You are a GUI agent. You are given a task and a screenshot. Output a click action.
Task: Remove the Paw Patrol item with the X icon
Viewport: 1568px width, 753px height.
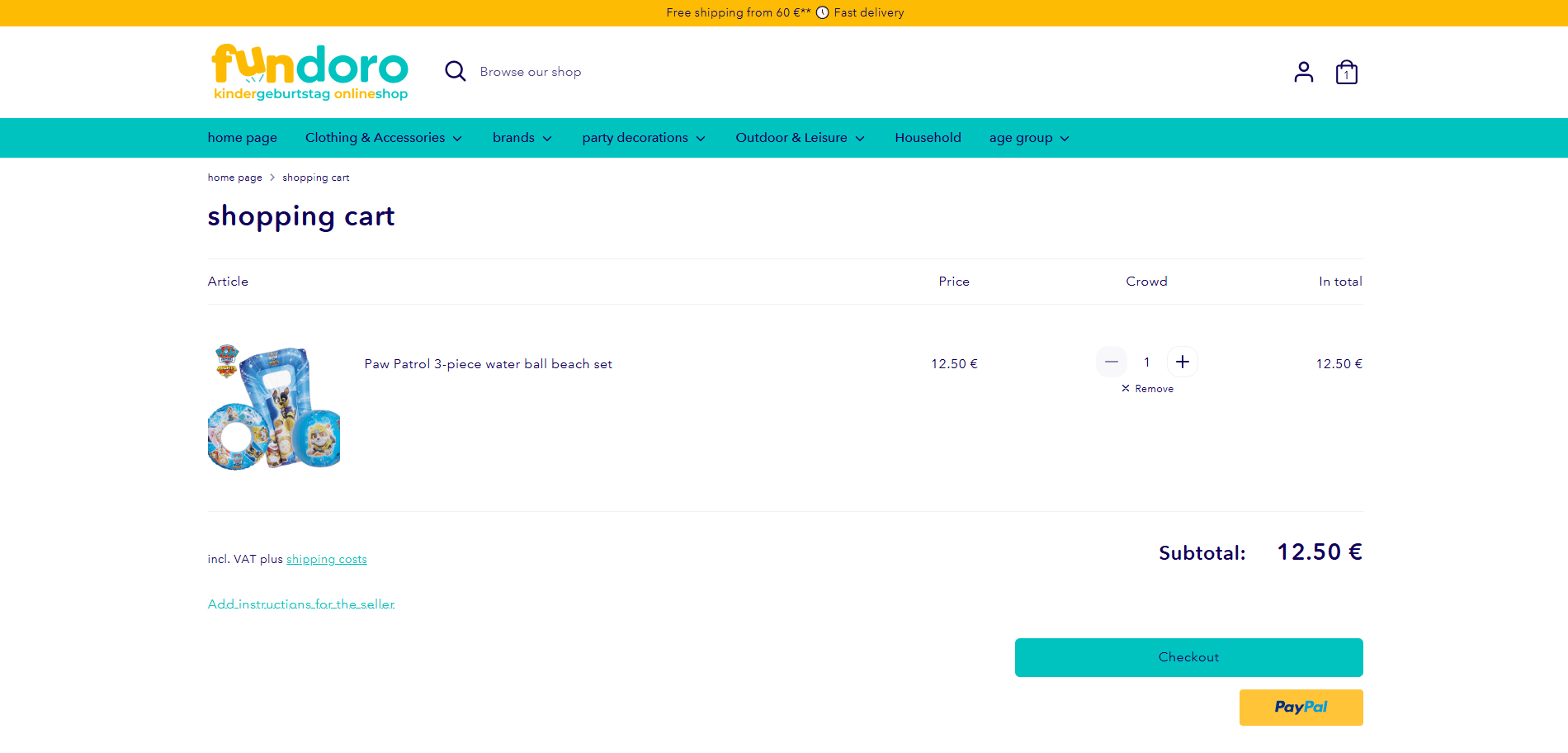click(x=1125, y=388)
